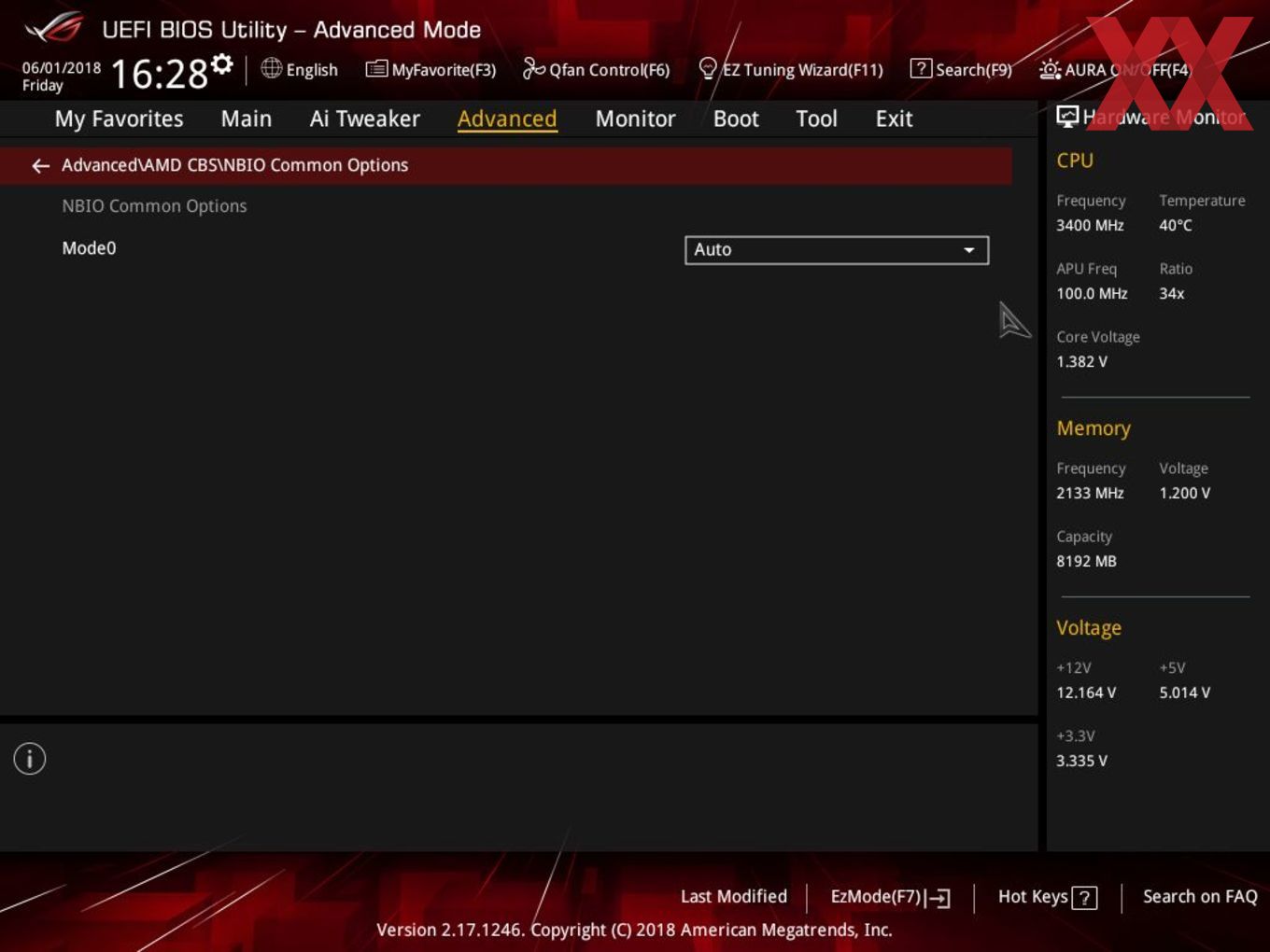This screenshot has height=952, width=1270.
Task: Select the Advanced tab
Action: (x=507, y=119)
